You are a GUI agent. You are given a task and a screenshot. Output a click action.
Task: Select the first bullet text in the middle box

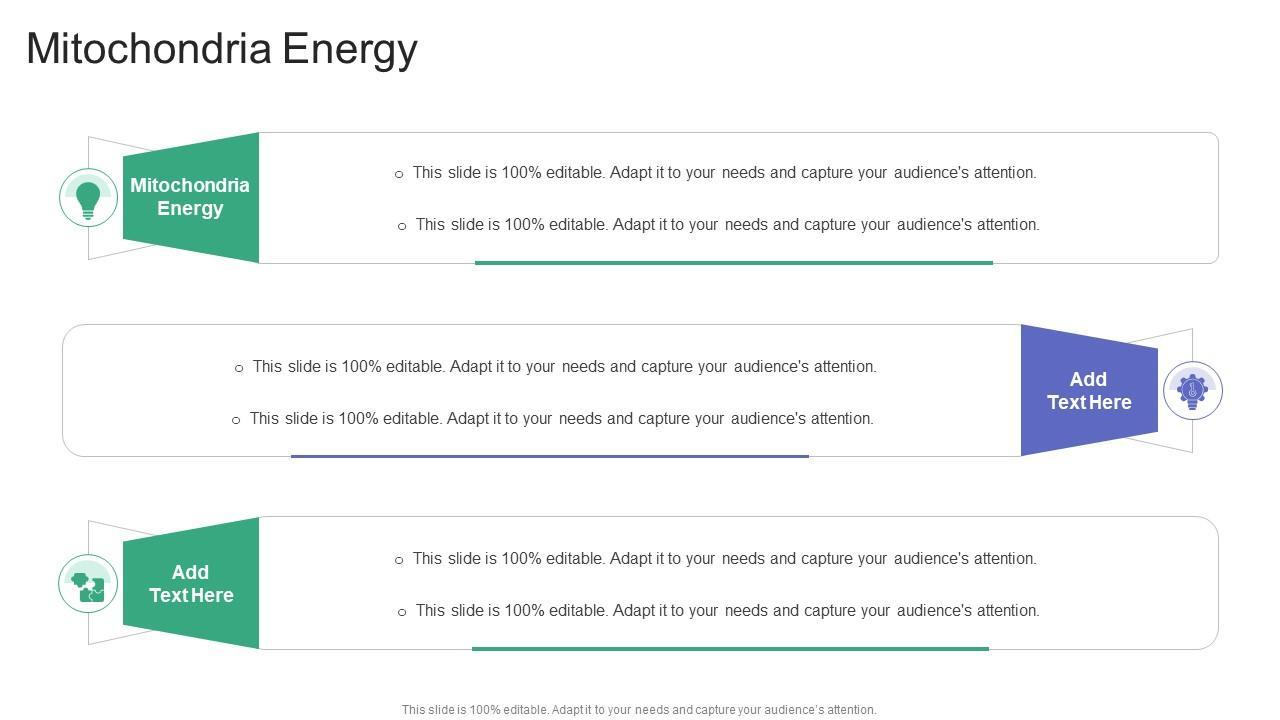(564, 367)
